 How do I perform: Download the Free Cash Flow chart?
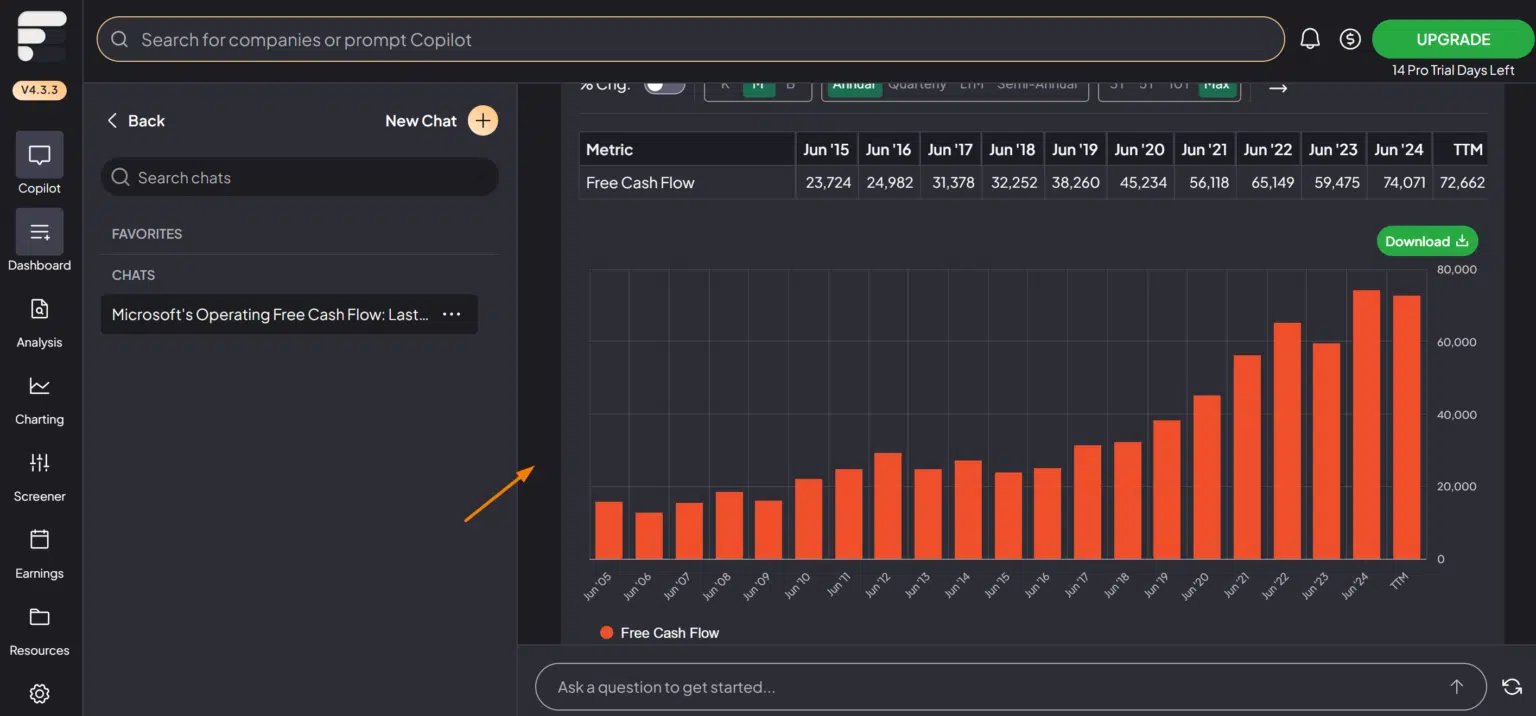click(x=1427, y=241)
